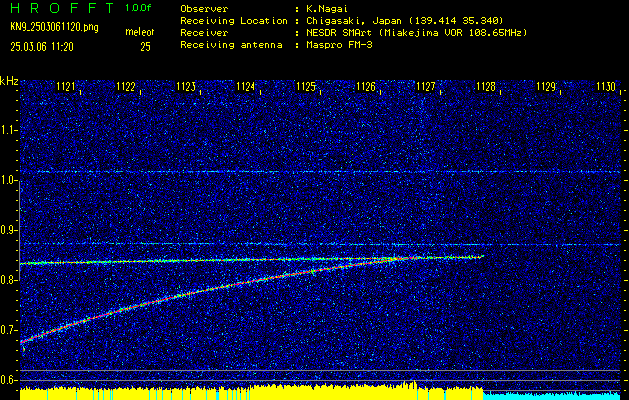
Task: Click the 0.6 frequency axis label
Action: click(x=8, y=380)
